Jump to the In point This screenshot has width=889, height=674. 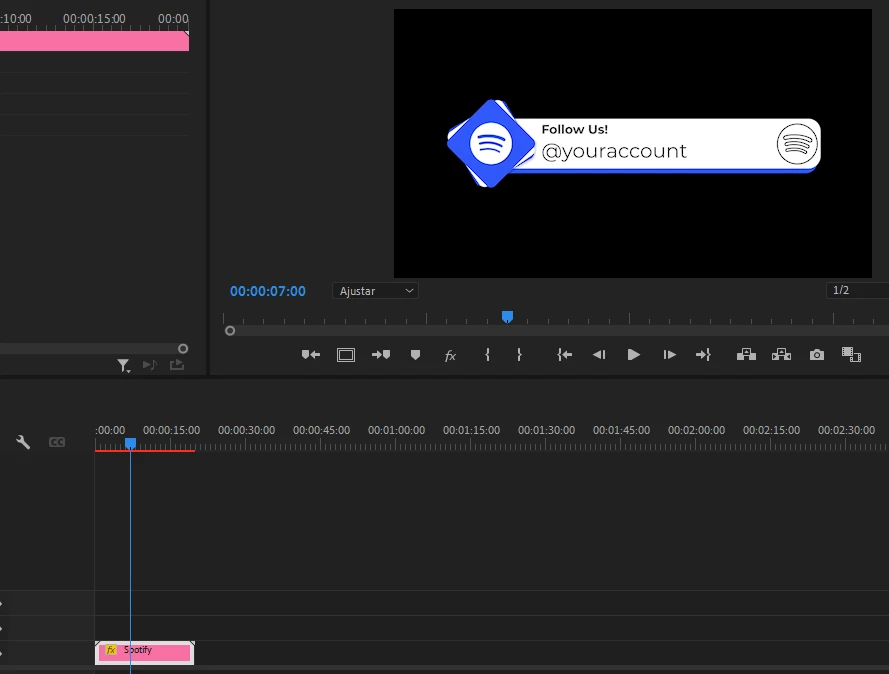point(564,355)
